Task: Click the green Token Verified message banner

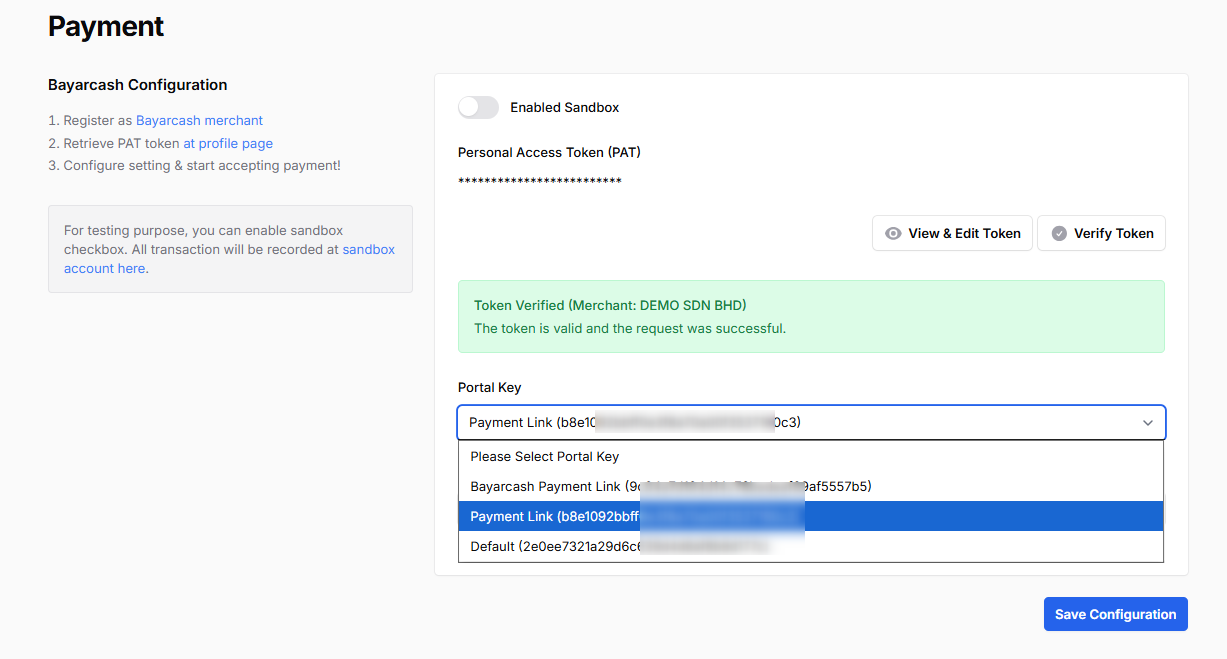Action: 810,316
